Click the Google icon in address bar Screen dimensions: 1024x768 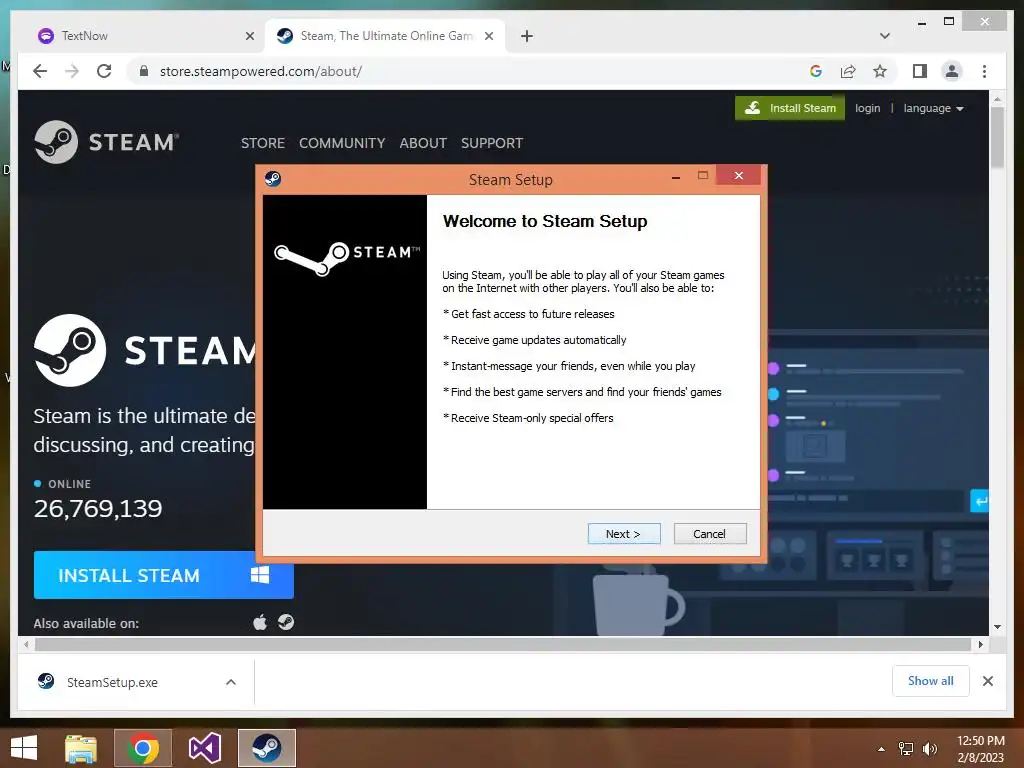point(816,71)
